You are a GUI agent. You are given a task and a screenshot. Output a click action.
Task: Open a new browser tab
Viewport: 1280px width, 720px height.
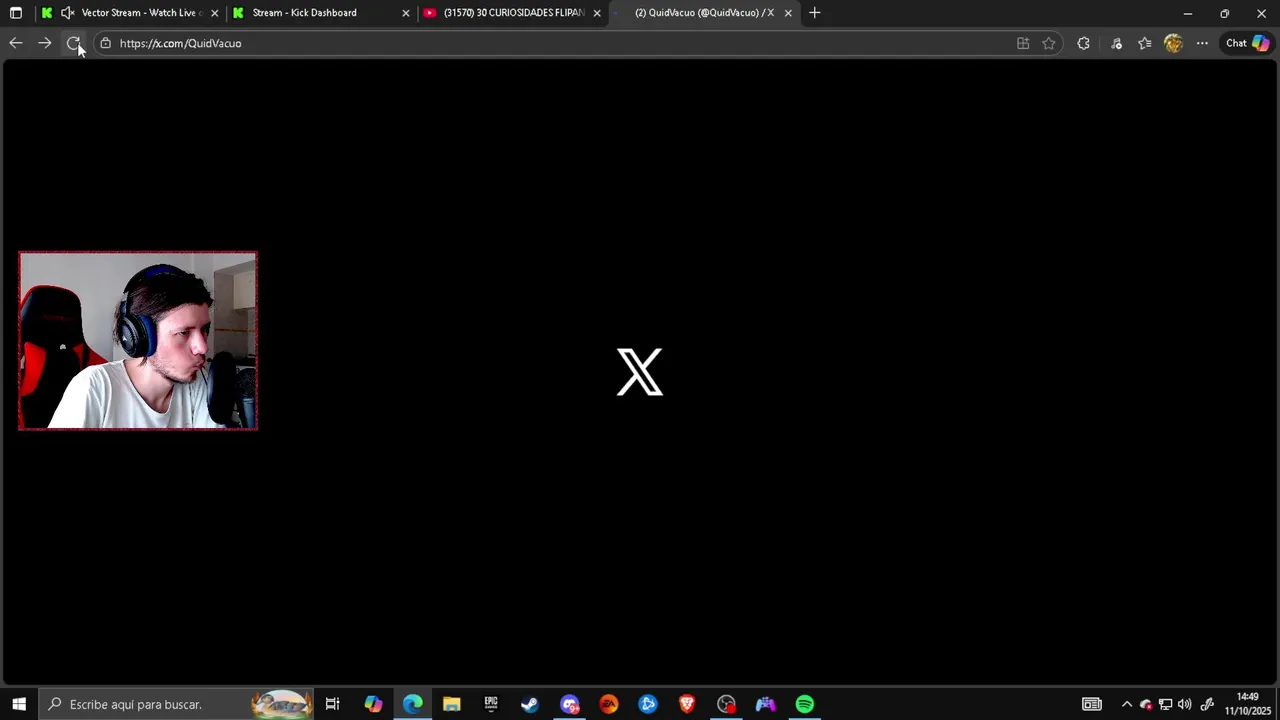click(x=814, y=13)
